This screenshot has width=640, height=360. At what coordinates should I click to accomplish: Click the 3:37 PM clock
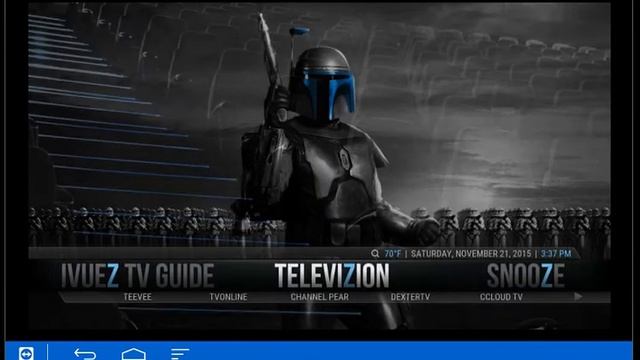point(556,253)
